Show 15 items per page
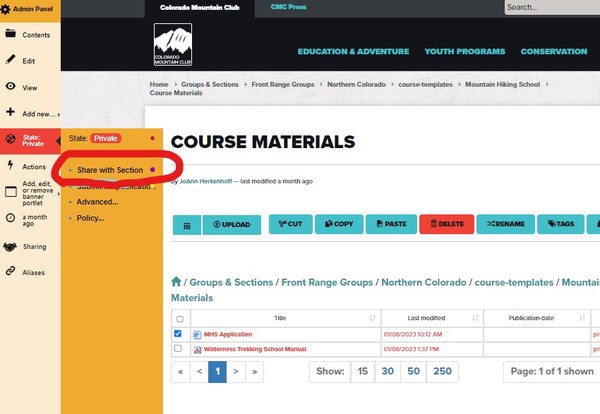The image size is (600, 414). click(x=362, y=372)
